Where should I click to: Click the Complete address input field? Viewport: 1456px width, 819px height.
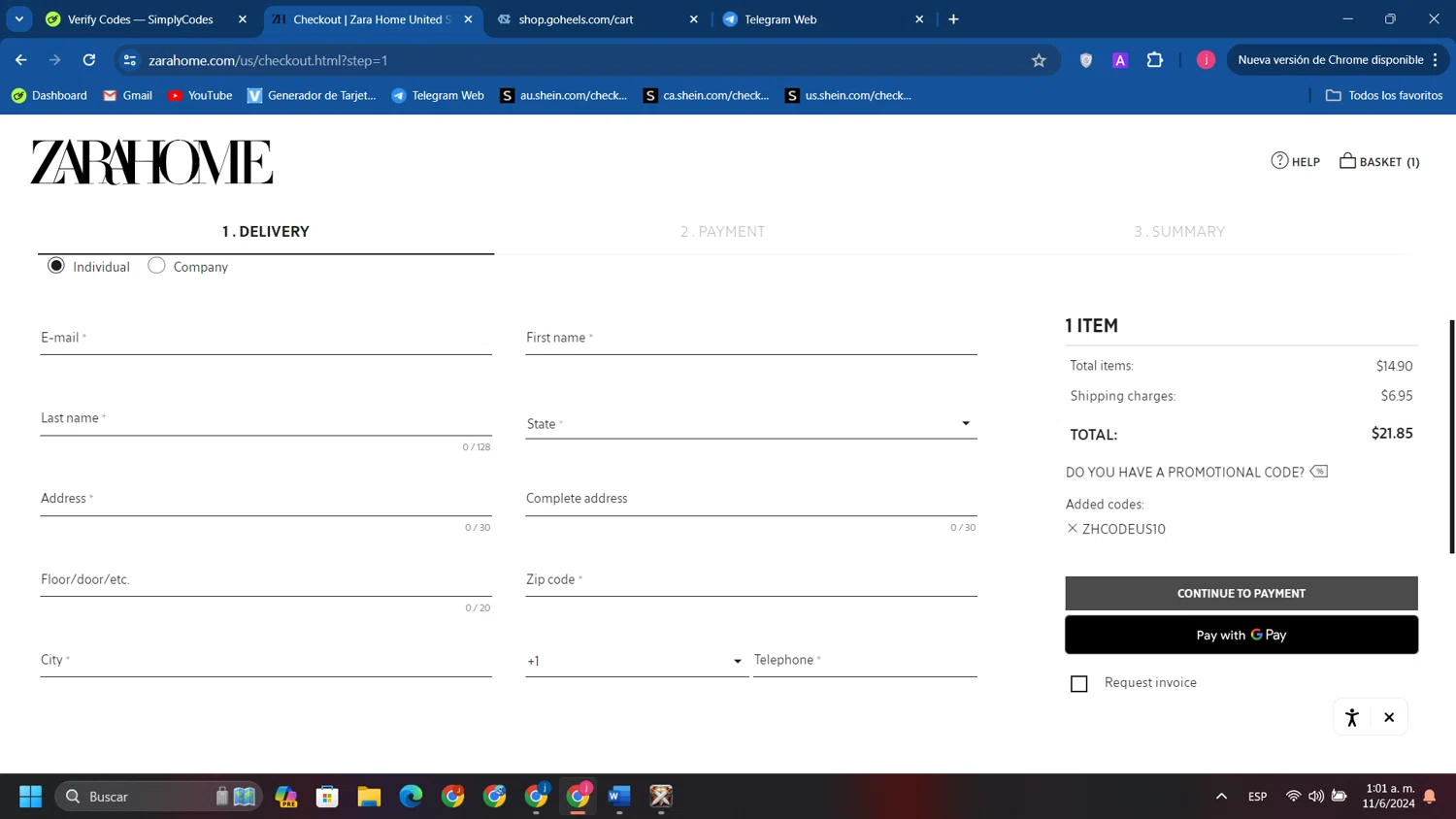pos(751,500)
